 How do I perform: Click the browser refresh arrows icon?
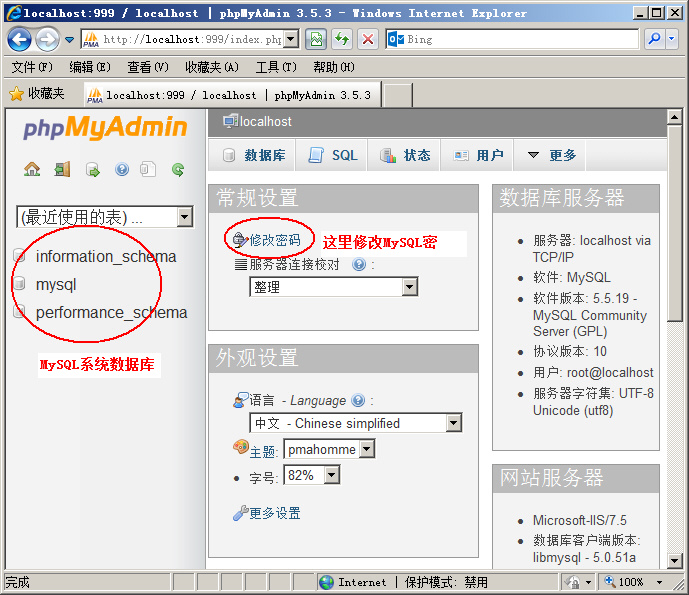click(342, 40)
